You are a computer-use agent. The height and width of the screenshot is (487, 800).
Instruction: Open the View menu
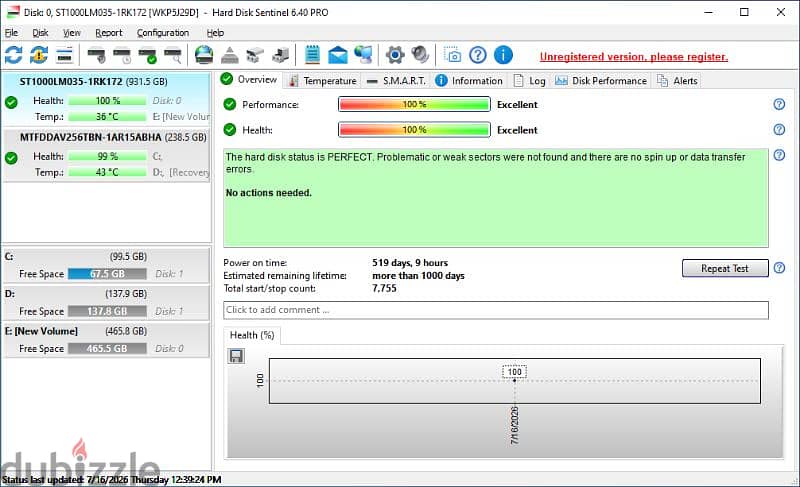point(71,33)
